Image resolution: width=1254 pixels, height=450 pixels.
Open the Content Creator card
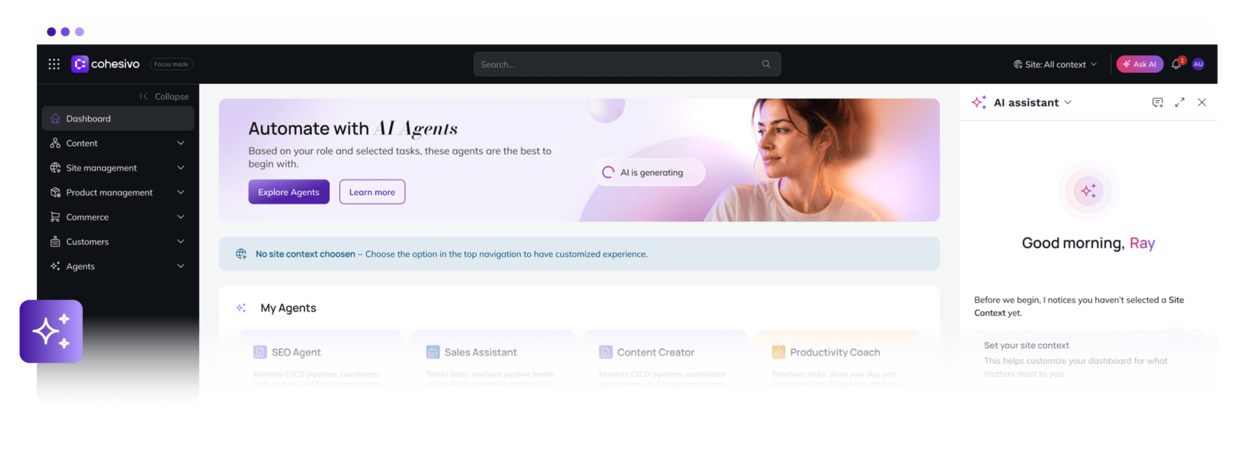(x=666, y=360)
